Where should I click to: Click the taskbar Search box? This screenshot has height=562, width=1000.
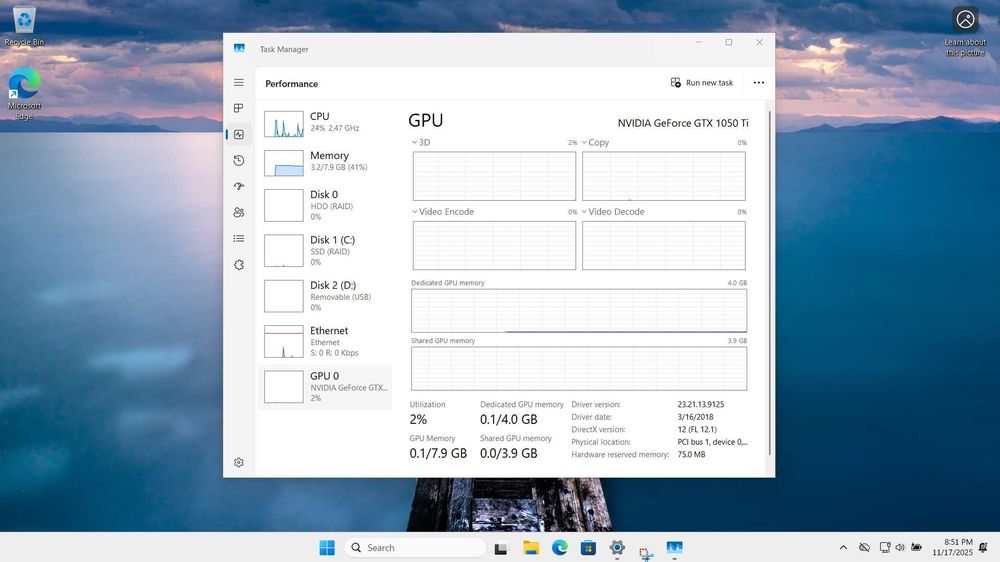pyautogui.click(x=415, y=548)
